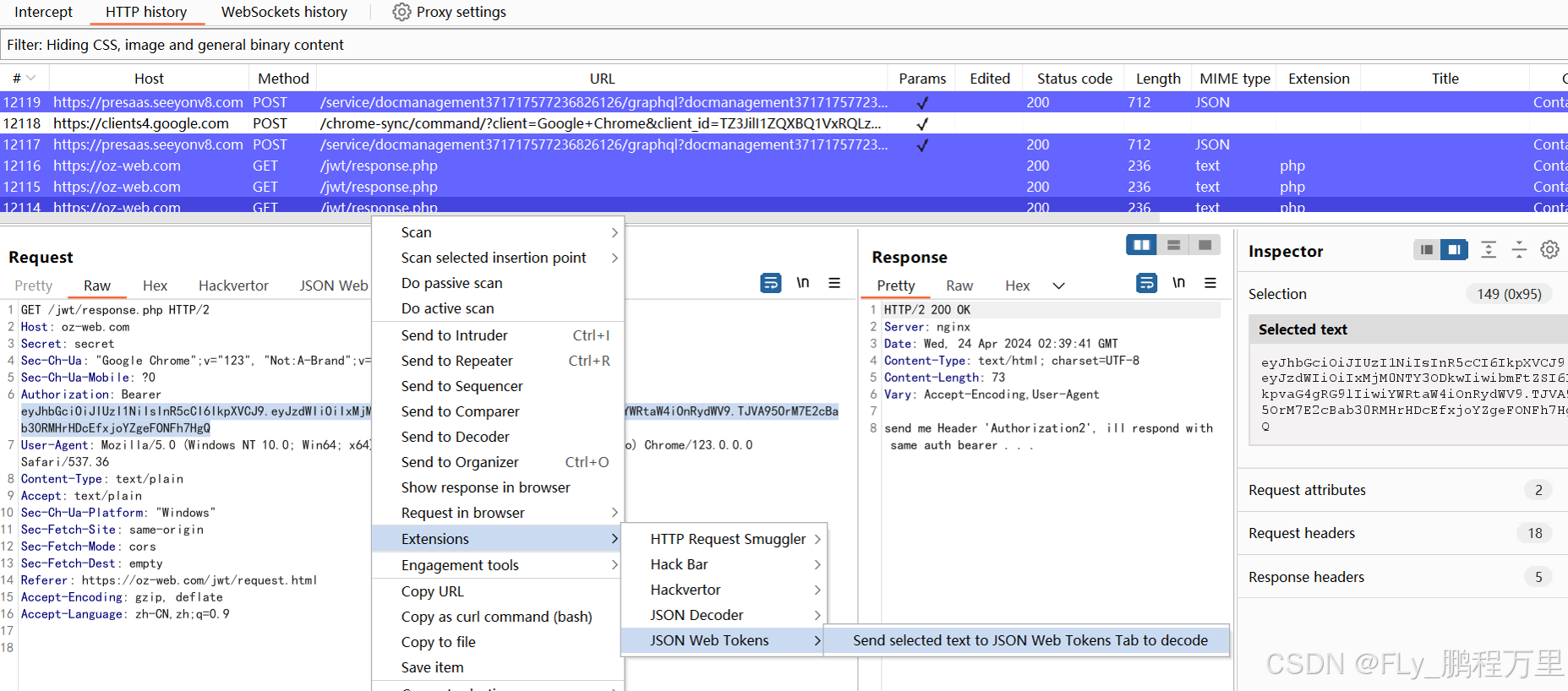Choose Send to Comparer

coord(498,411)
